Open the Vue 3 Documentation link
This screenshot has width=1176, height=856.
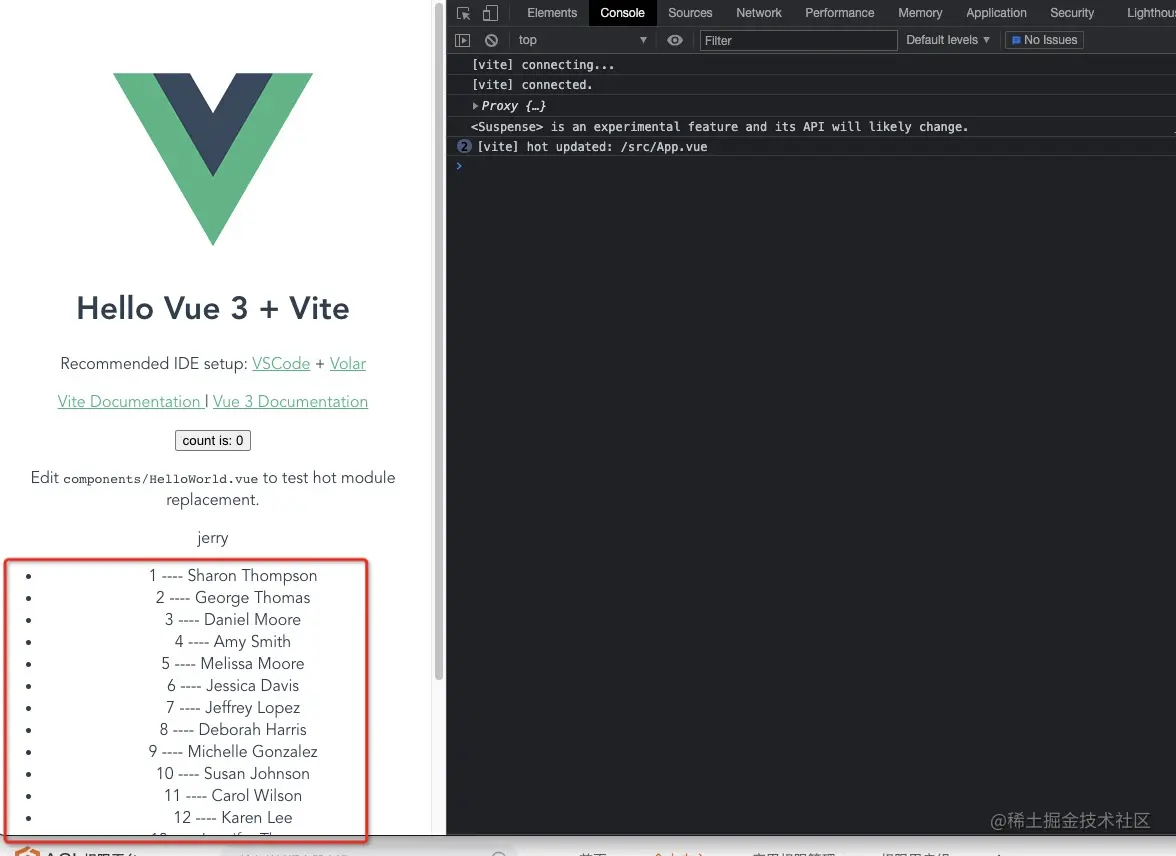coord(290,402)
